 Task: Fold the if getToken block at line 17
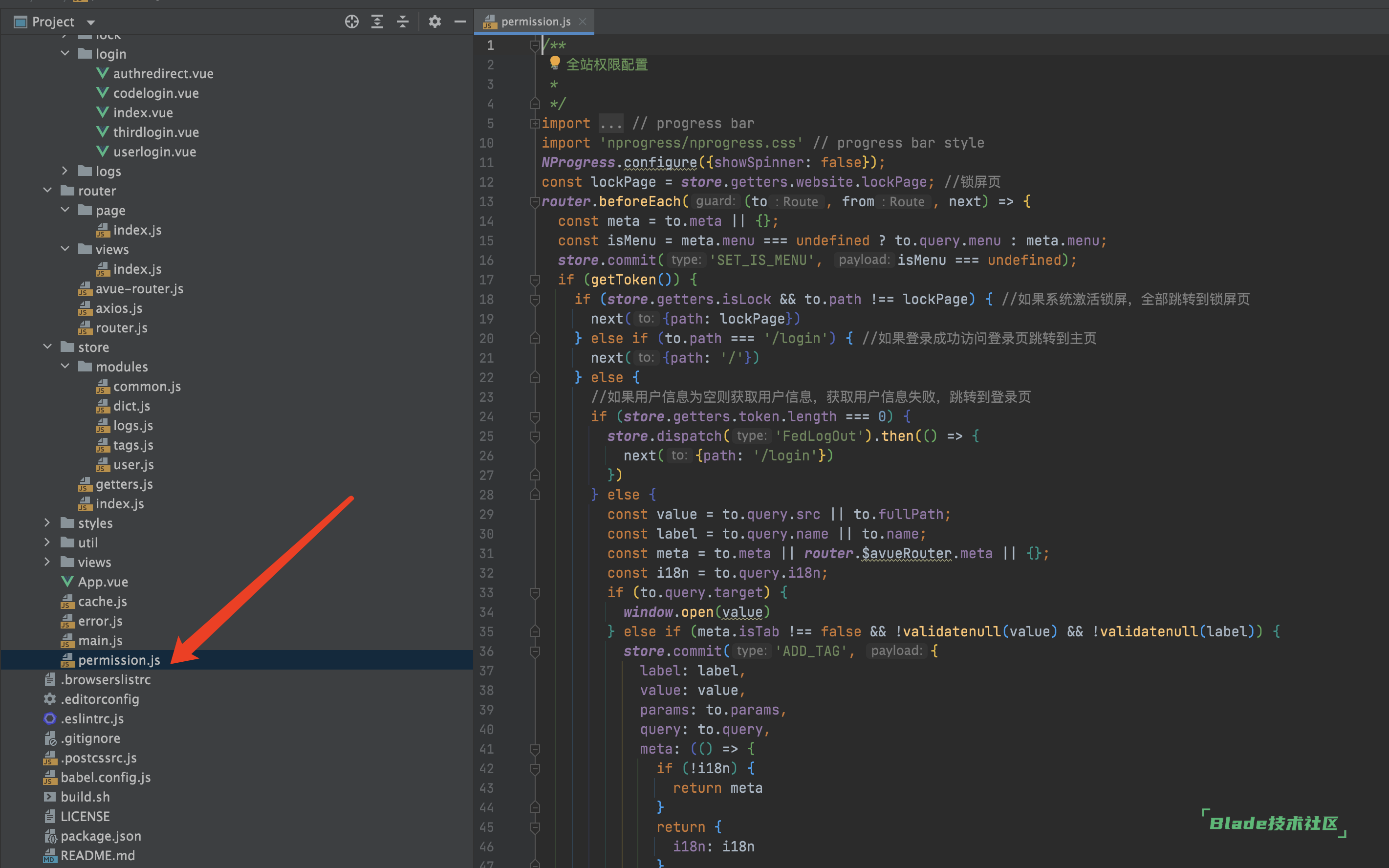(x=535, y=280)
